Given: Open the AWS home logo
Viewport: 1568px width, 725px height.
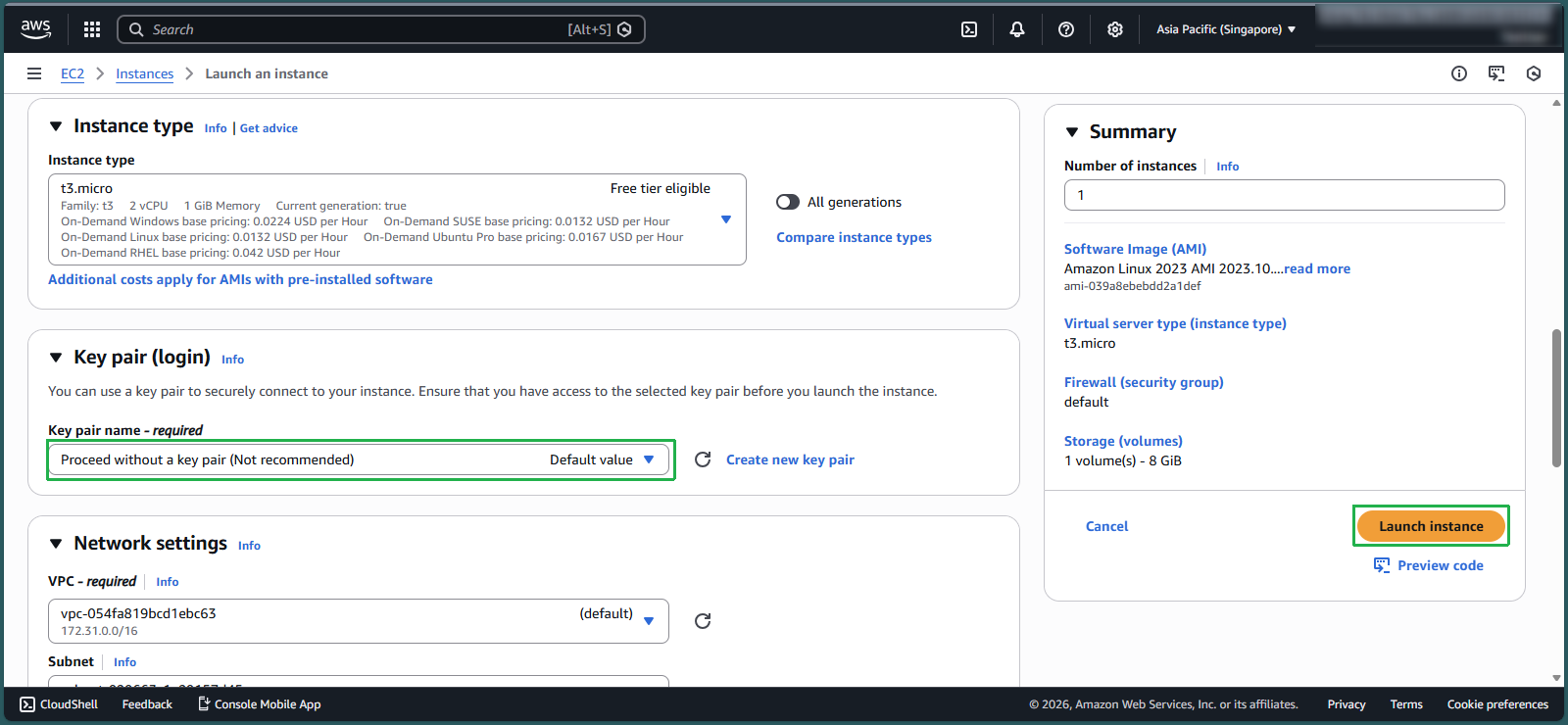Looking at the screenshot, I should (36, 29).
